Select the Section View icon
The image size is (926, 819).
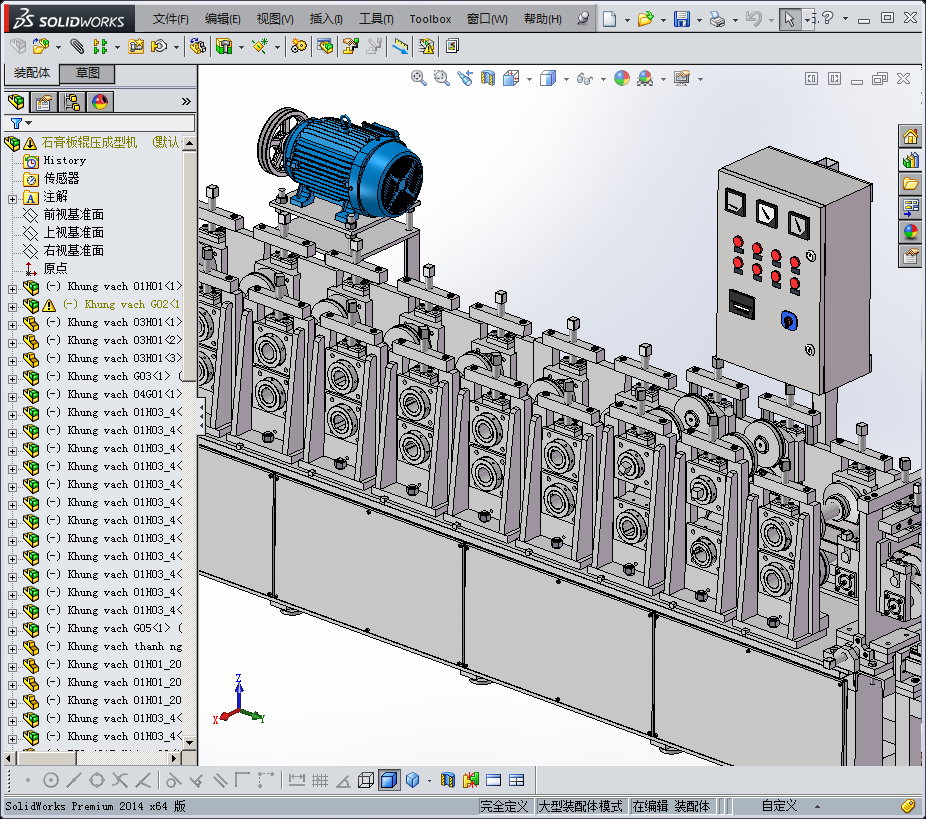pyautogui.click(x=488, y=78)
